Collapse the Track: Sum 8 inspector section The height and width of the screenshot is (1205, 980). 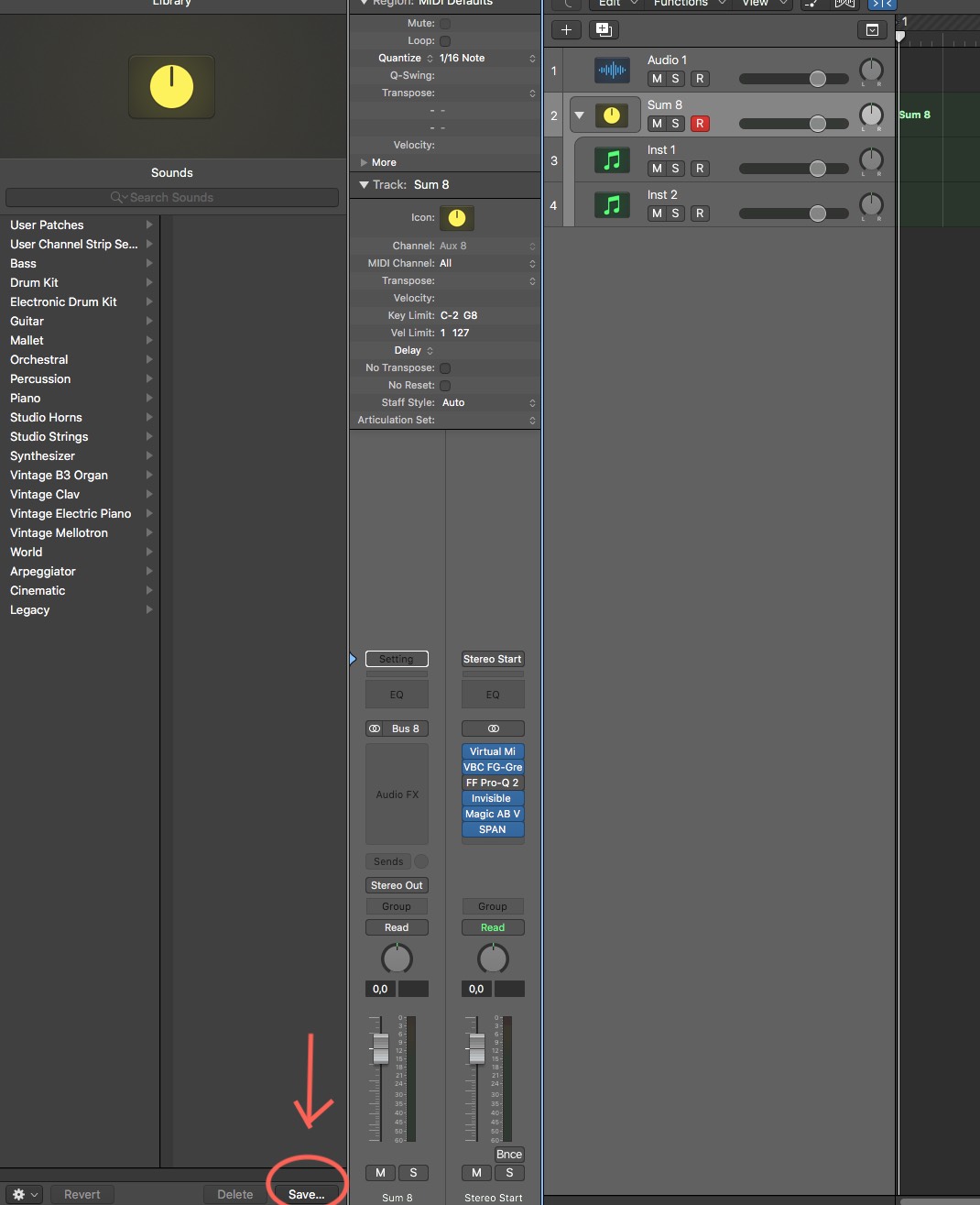pyautogui.click(x=364, y=184)
